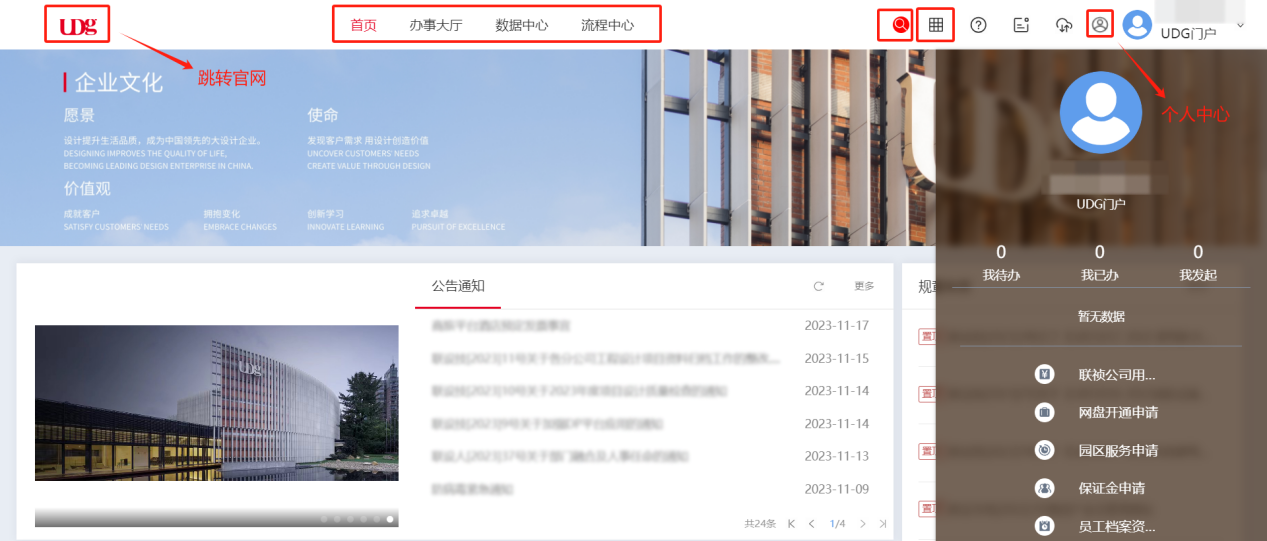The width and height of the screenshot is (1267, 541).
Task: Click 更多 in announcements panel
Action: 864,286
